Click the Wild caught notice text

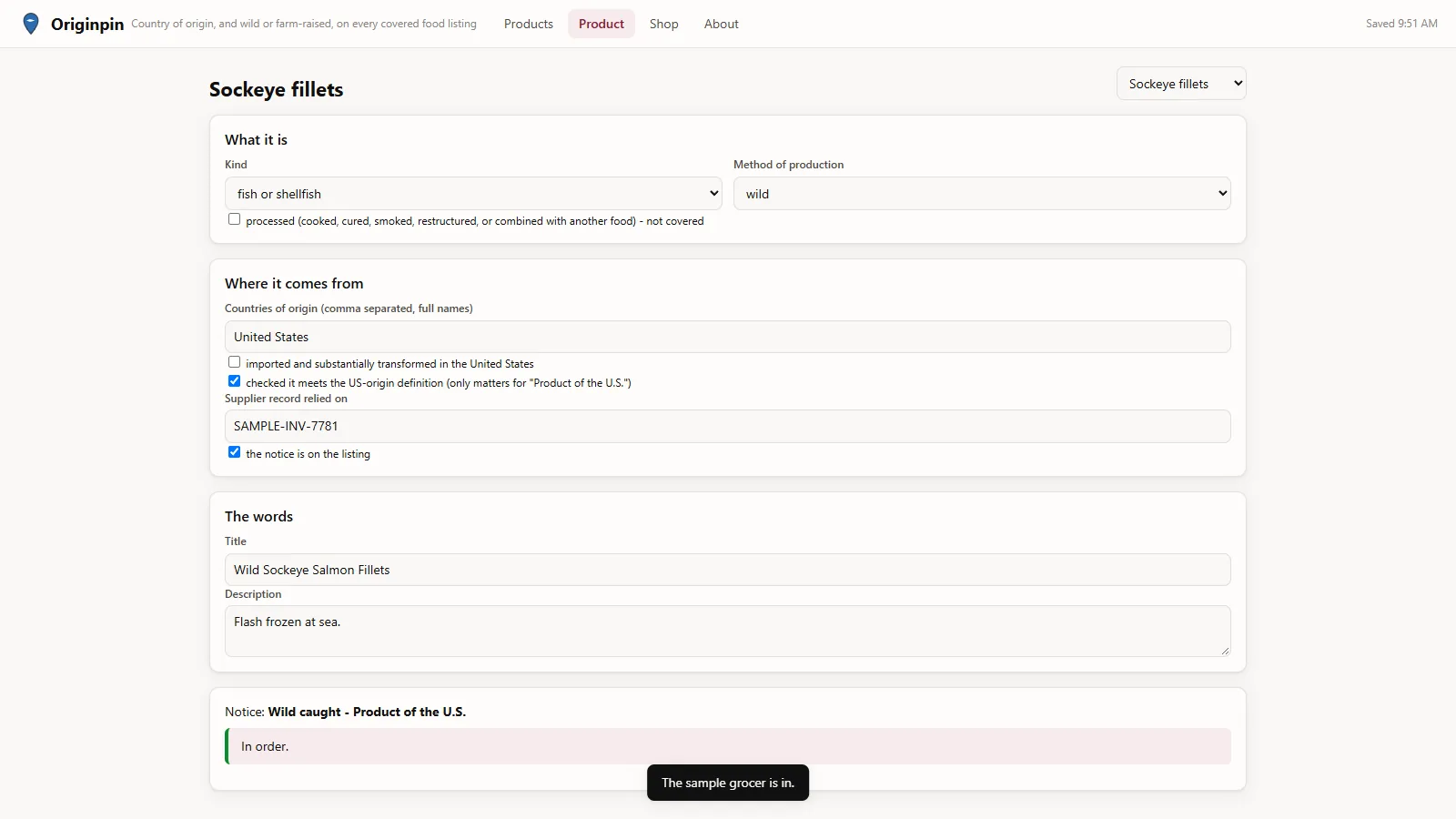[x=367, y=712]
